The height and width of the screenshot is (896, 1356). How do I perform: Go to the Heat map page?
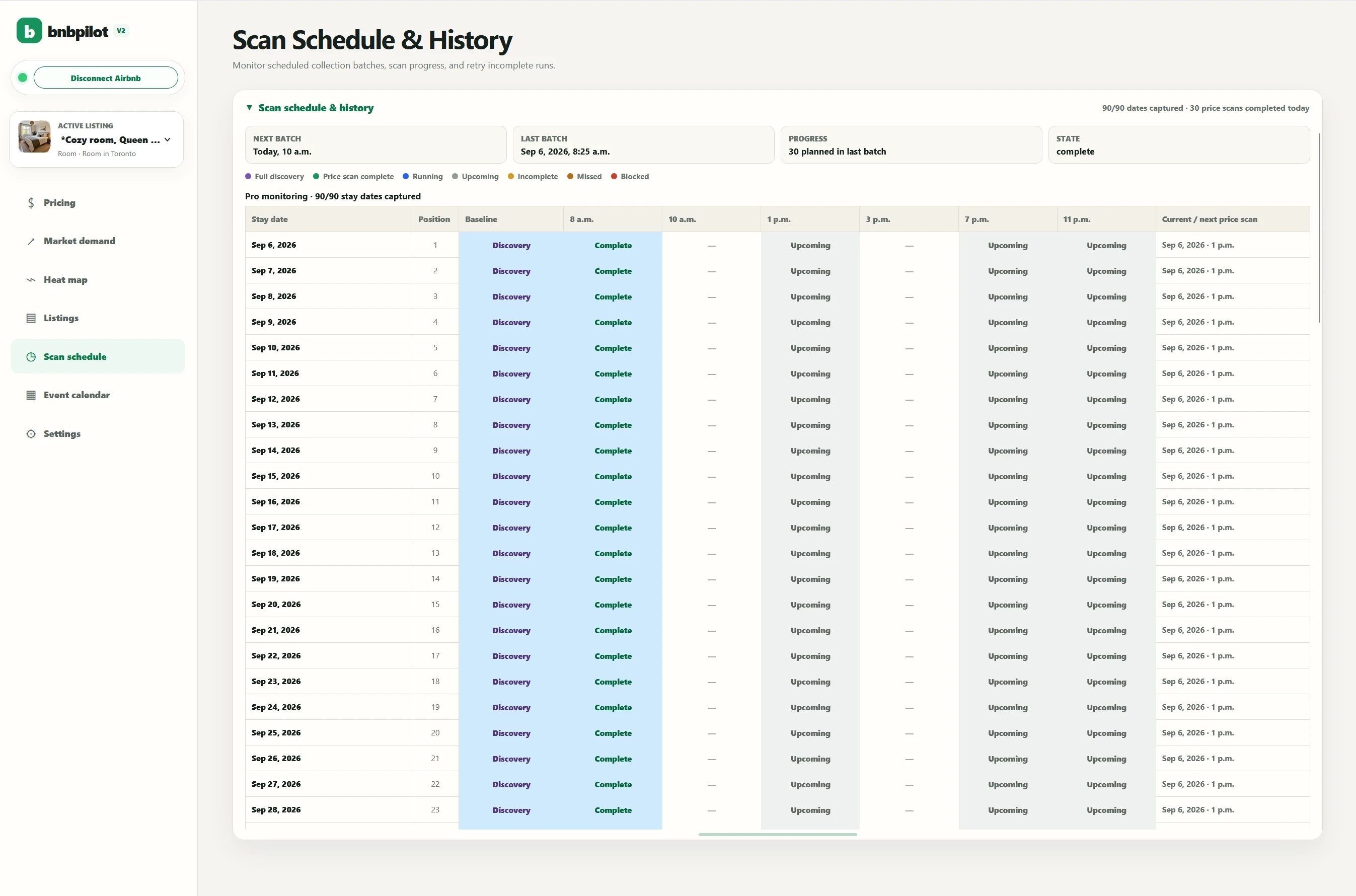[x=98, y=280]
